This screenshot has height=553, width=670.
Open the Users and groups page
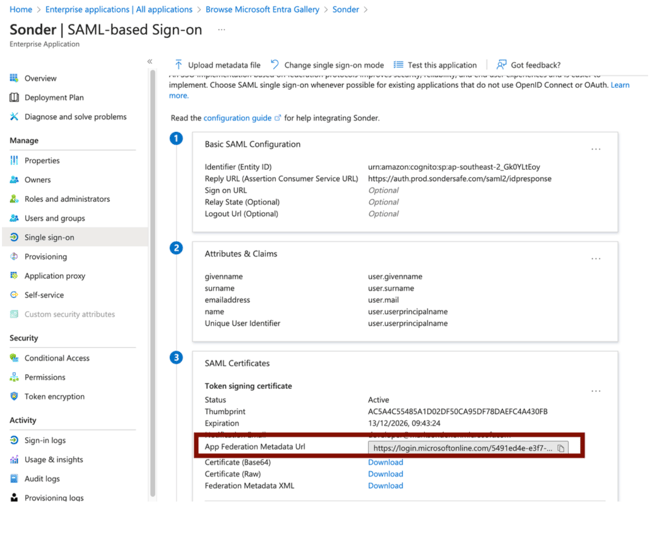click(x=54, y=218)
